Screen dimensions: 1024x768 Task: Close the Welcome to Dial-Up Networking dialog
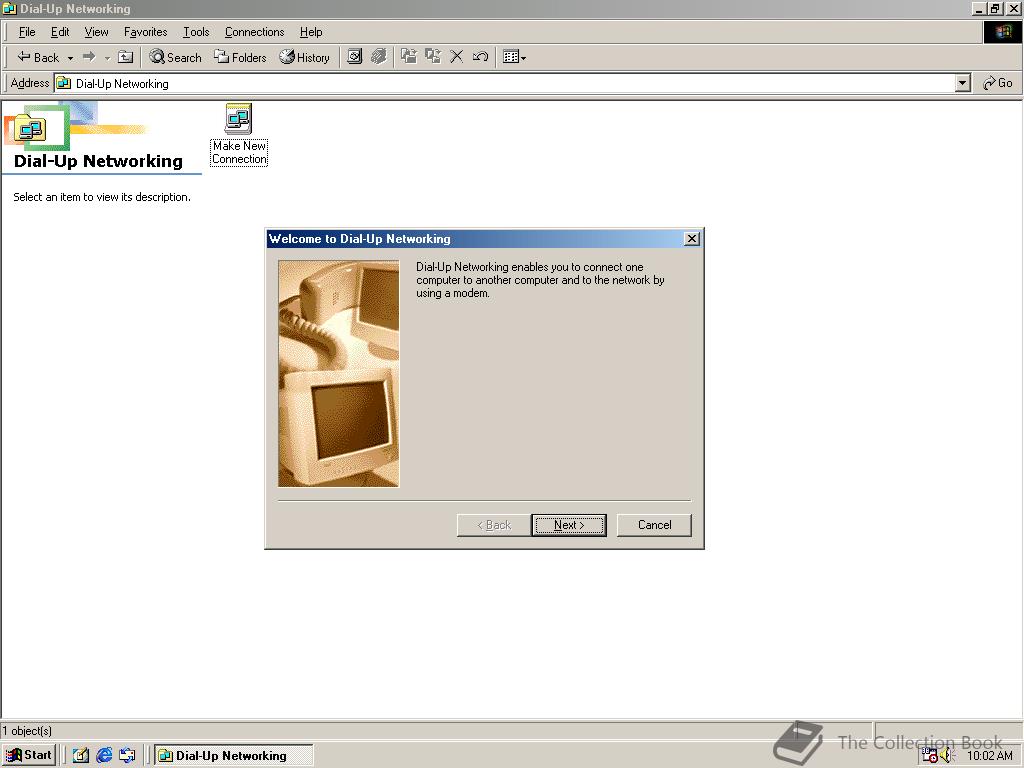tap(692, 239)
